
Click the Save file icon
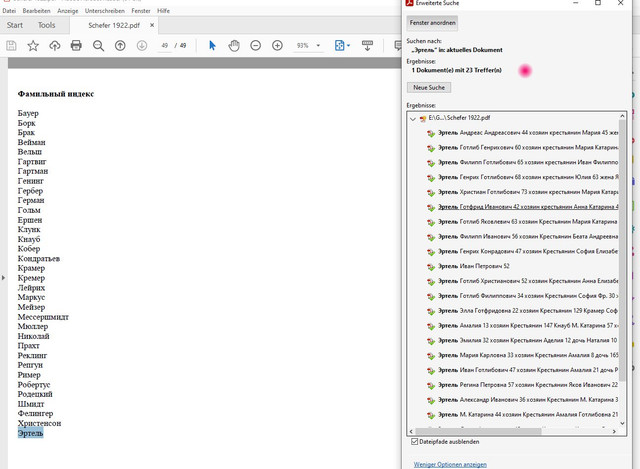11,45
